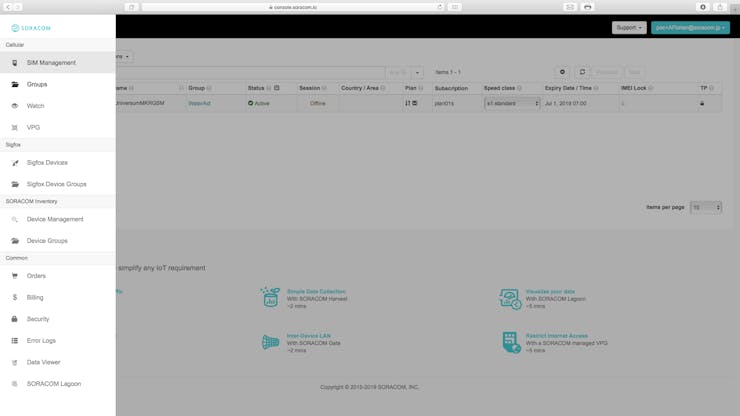Screen dimensions: 740x416
Task: Click the Restrict Internet Access VPG icon
Action: click(511, 342)
